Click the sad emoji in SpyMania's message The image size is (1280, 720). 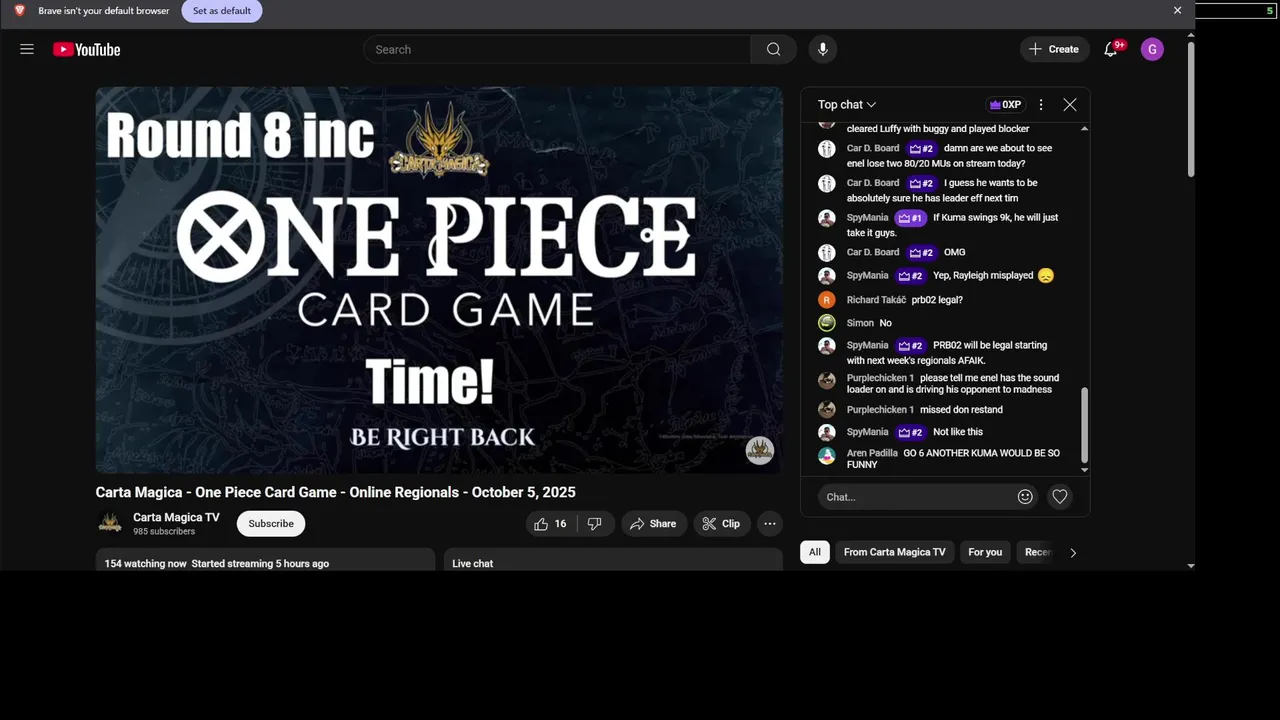[x=1046, y=275]
